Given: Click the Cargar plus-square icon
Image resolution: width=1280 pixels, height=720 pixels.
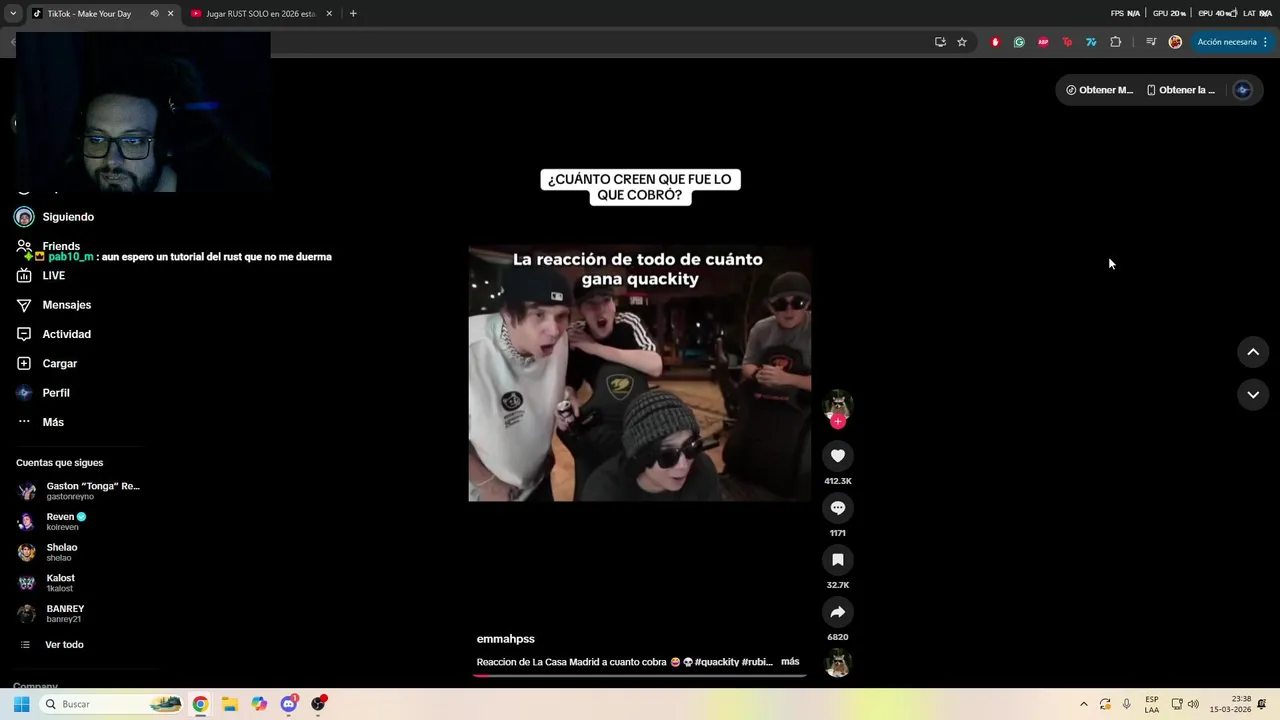Looking at the screenshot, I should [x=24, y=364].
